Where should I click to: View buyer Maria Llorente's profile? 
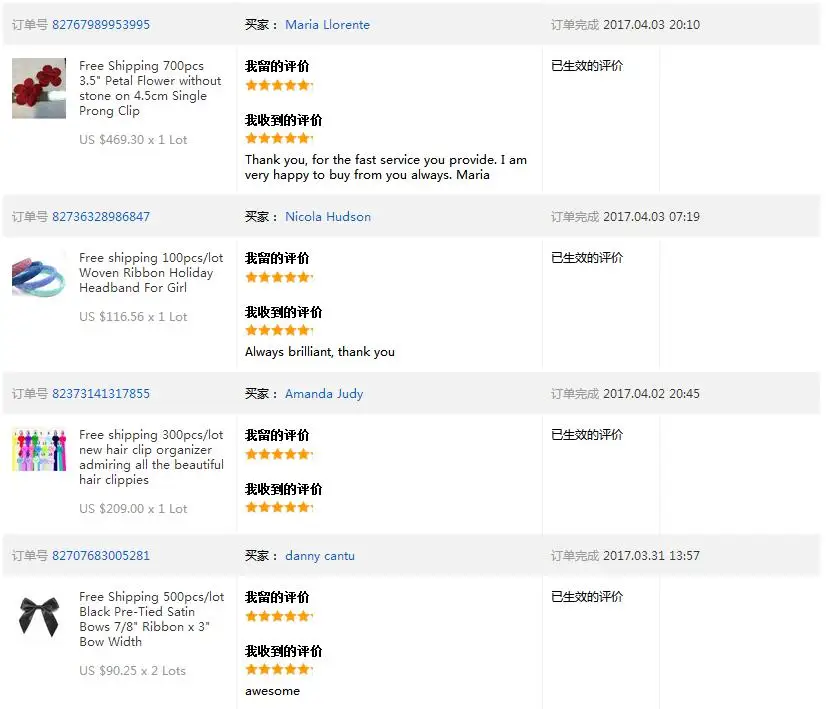[x=327, y=24]
